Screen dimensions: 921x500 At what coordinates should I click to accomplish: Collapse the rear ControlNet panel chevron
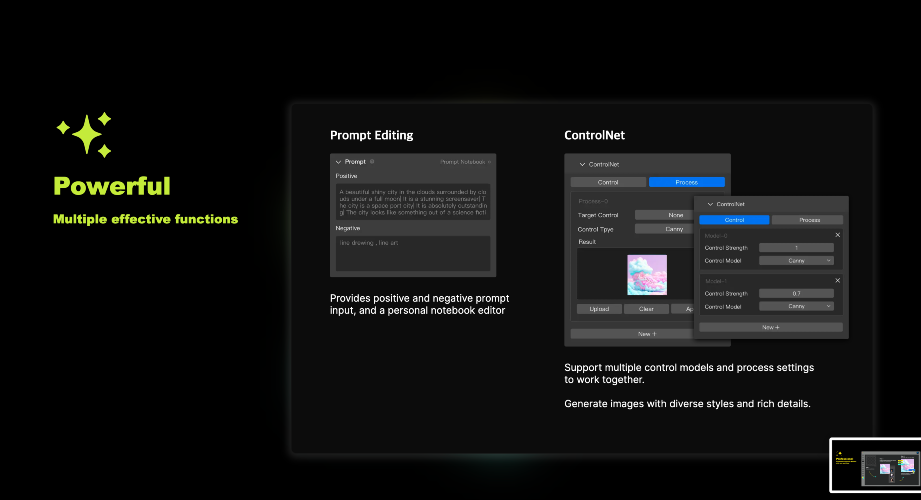[x=582, y=165]
